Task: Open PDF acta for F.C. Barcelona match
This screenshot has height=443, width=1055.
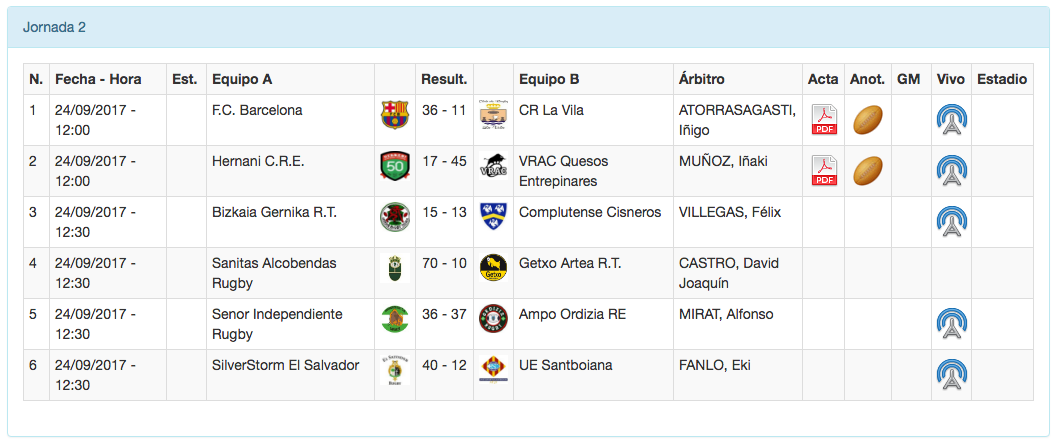Action: tap(824, 120)
